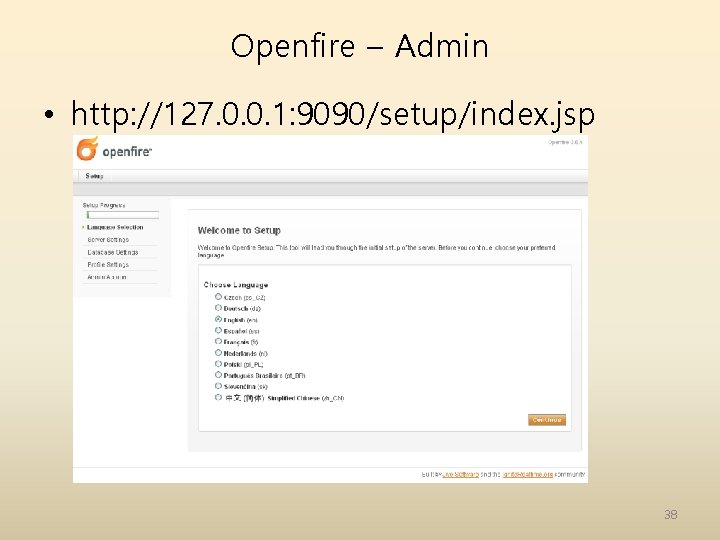Image resolution: width=720 pixels, height=540 pixels.
Task: Select Português Brasileiro radio button
Action: point(219,375)
